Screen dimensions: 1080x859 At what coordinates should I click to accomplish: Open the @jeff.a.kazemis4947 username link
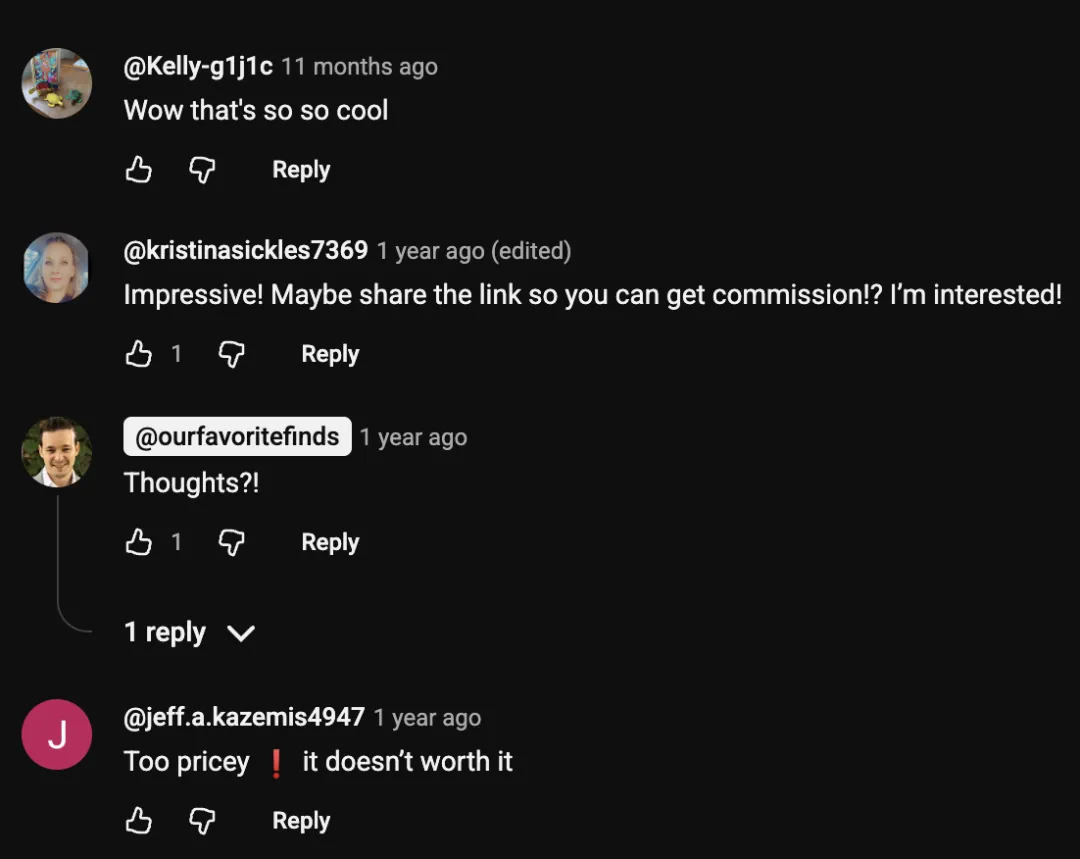click(244, 717)
